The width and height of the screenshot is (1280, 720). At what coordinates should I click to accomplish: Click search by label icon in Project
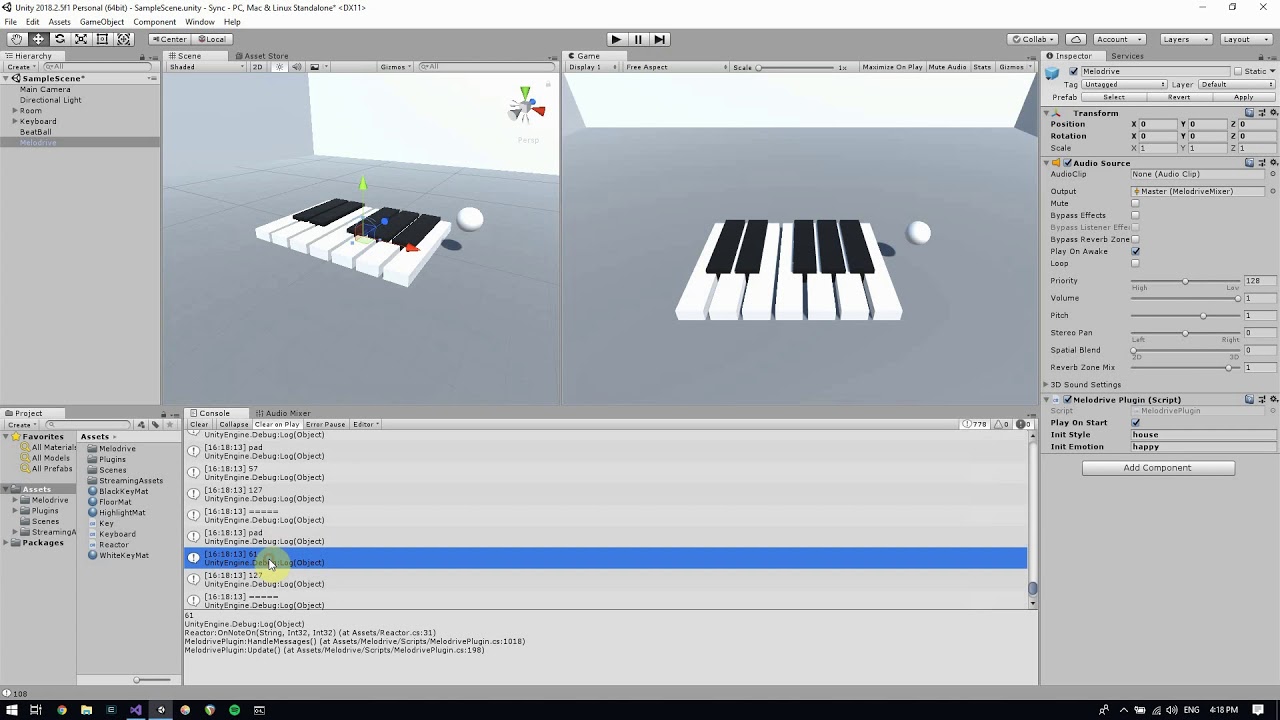point(155,425)
